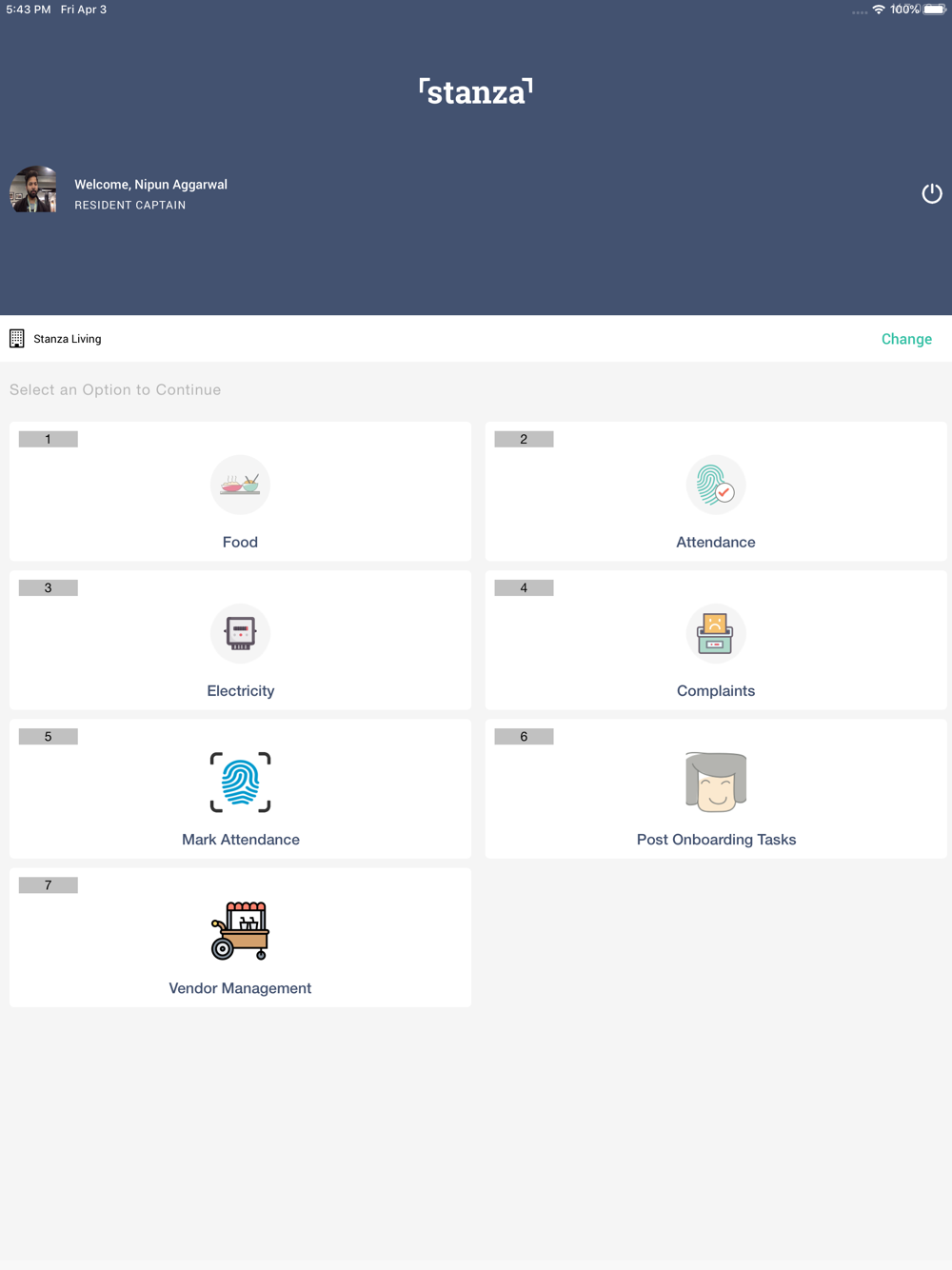Tap the battery icon in status bar
952x1270 pixels.
935,10
